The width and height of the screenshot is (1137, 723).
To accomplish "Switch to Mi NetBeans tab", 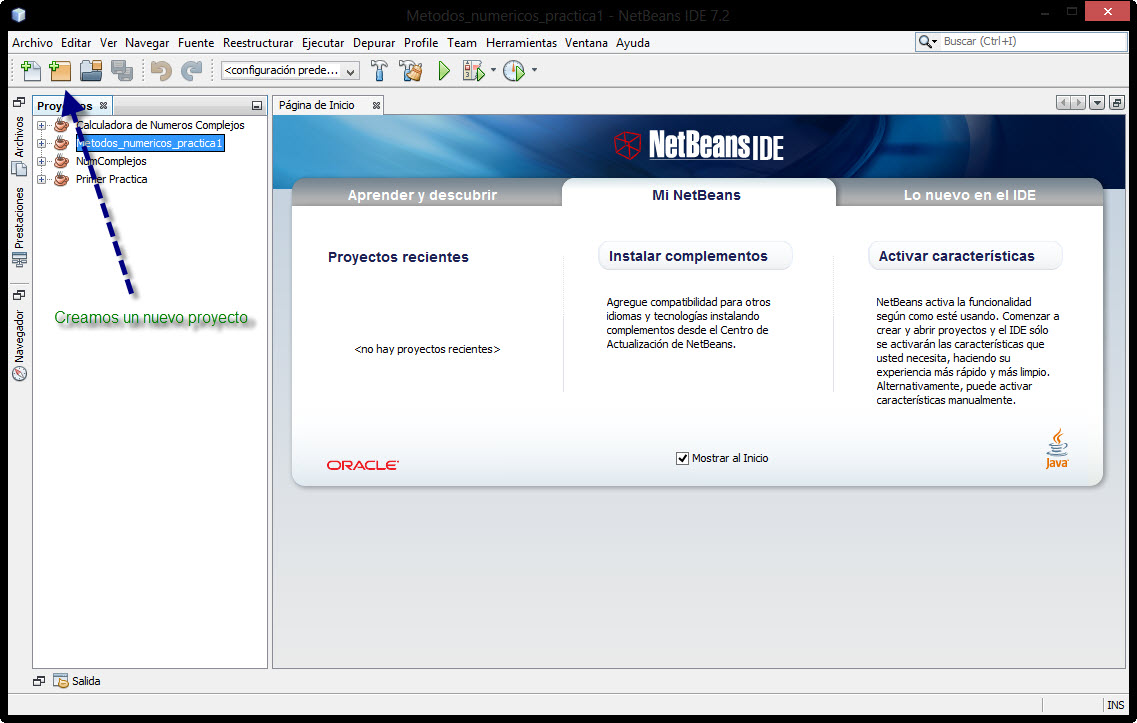I will [x=696, y=195].
